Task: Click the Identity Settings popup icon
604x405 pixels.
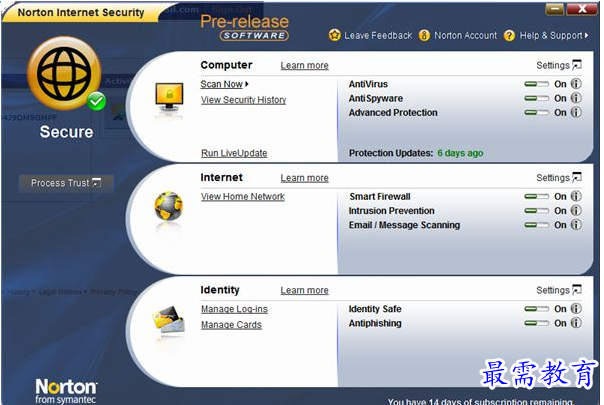Action: (577, 290)
